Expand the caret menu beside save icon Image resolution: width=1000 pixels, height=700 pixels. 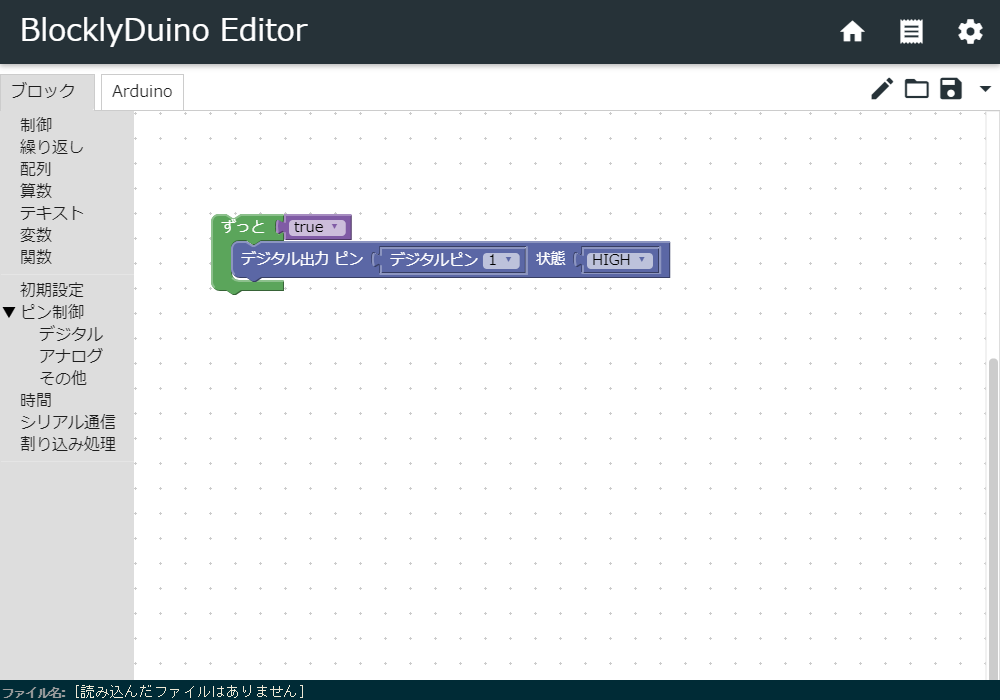point(985,89)
